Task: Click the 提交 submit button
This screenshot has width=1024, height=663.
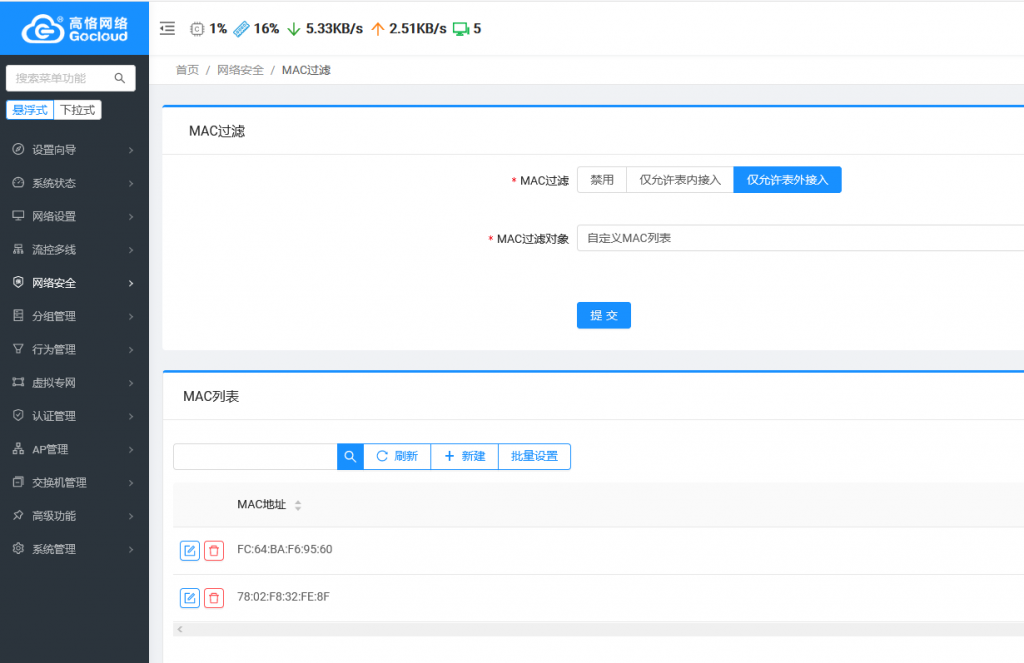Action: point(604,315)
